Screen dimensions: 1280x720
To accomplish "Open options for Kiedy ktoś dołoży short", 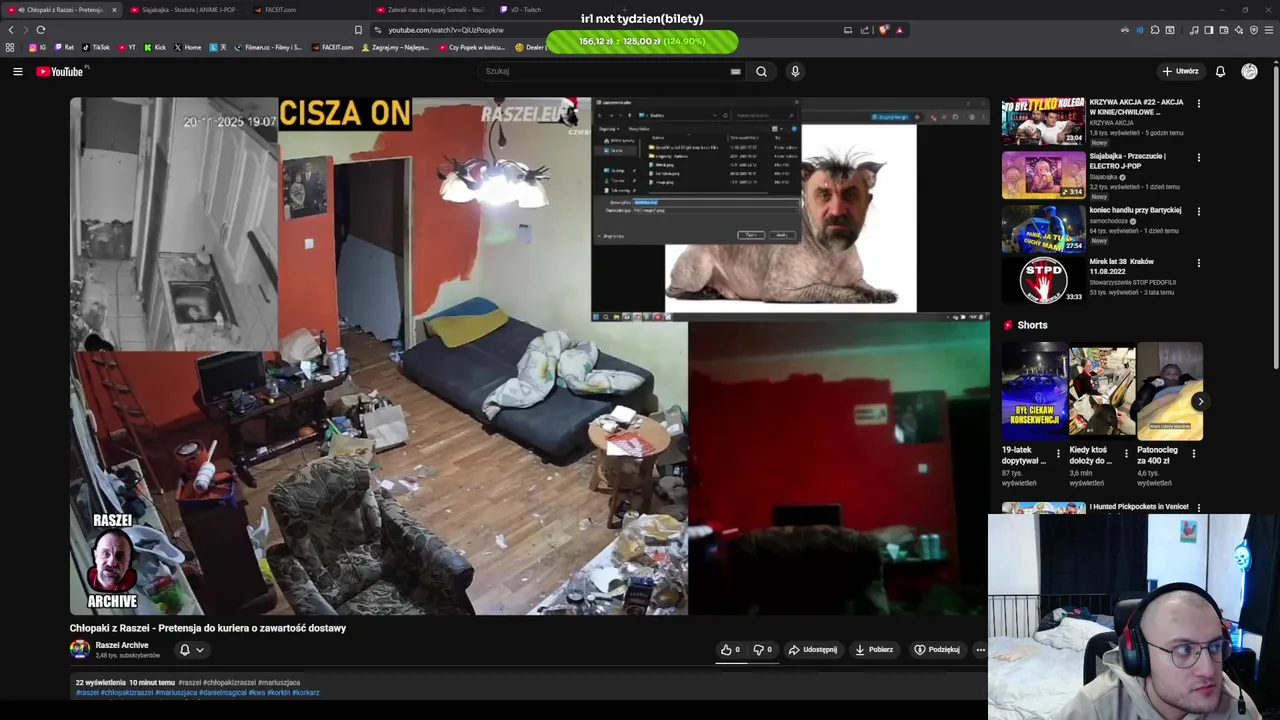I will pos(1126,453).
